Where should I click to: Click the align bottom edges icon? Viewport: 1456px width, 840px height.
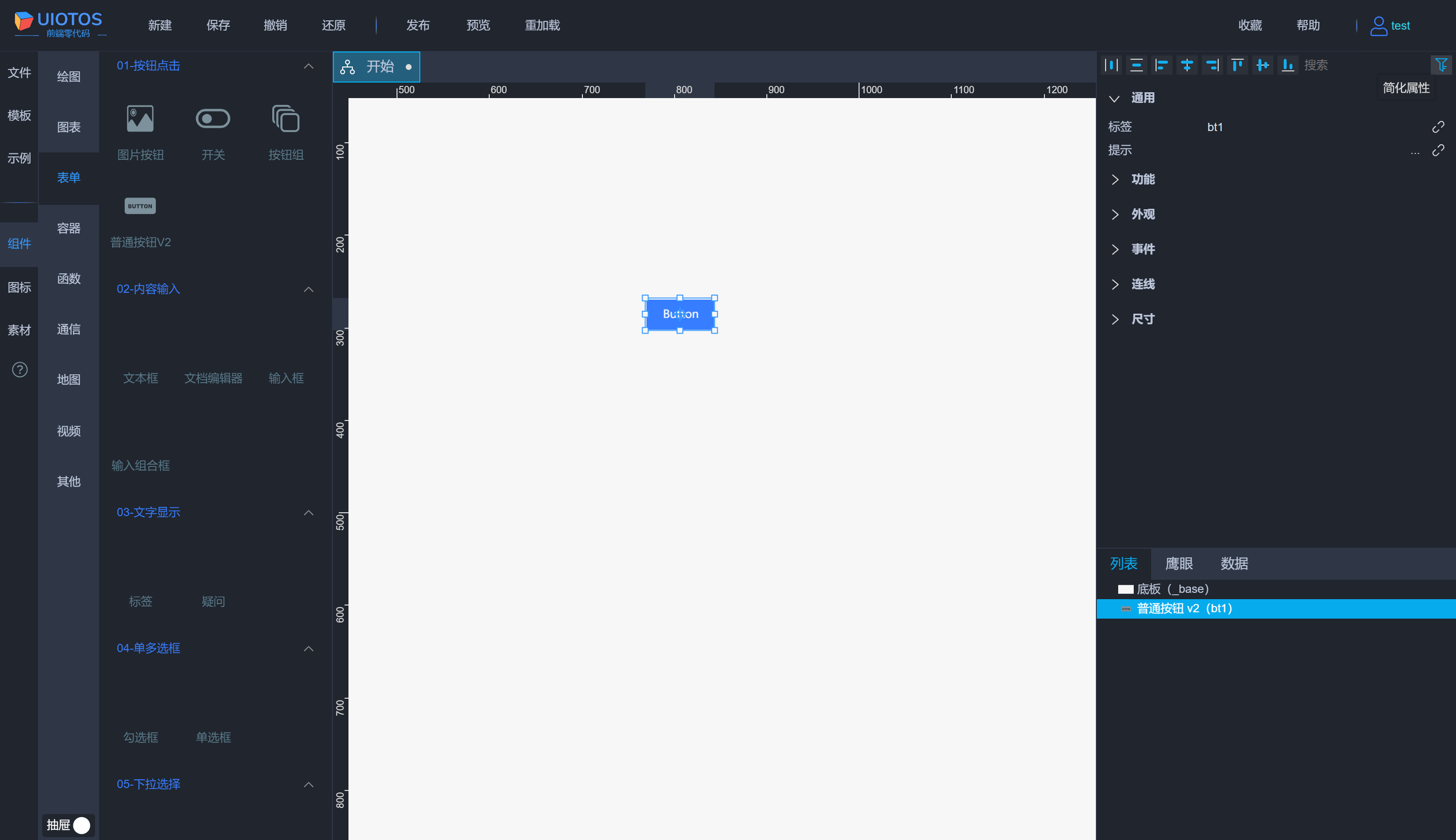[x=1287, y=65]
